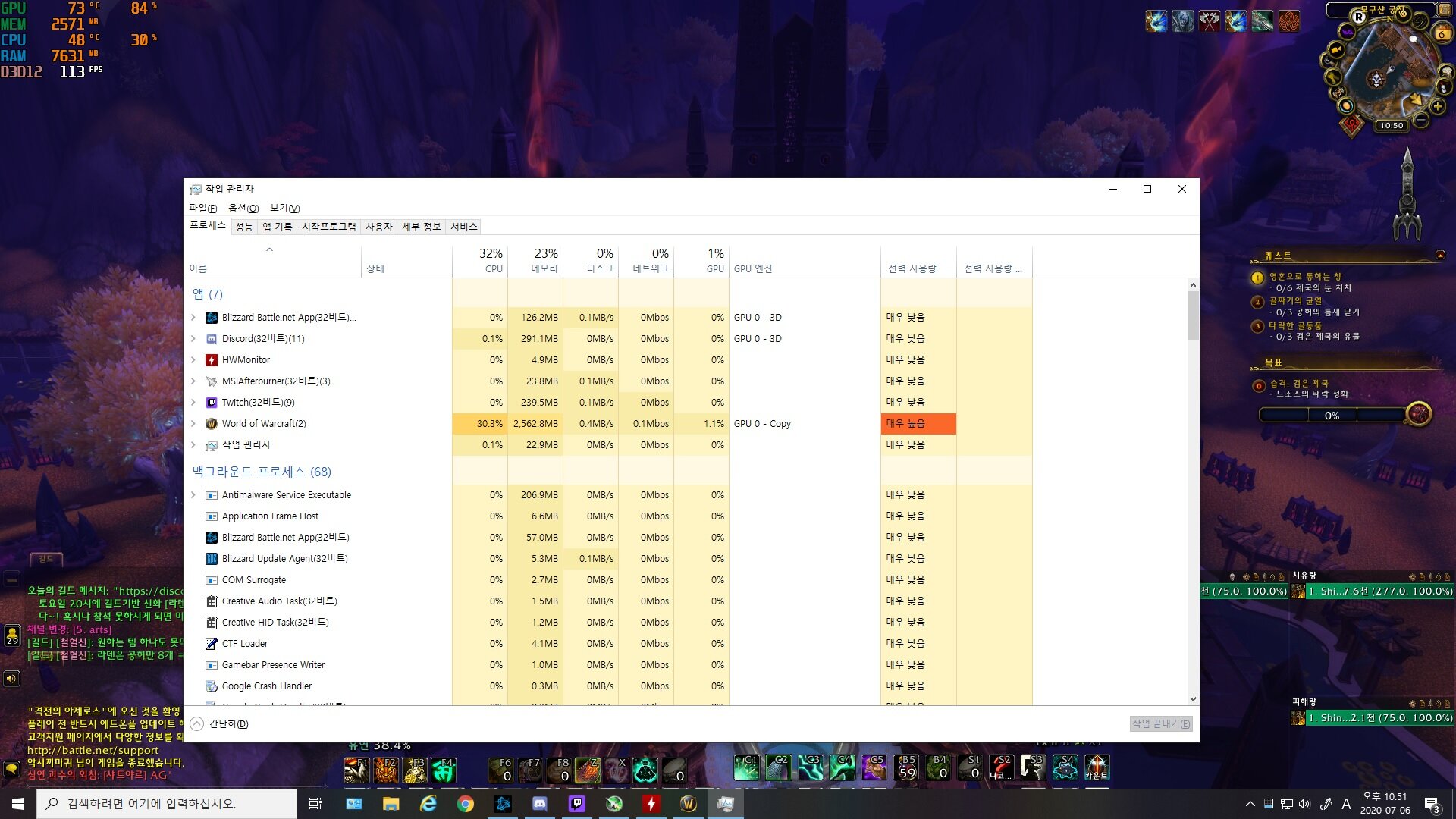This screenshot has width=1456, height=819.
Task: Click the MSIAfterburner process icon
Action: tap(212, 381)
